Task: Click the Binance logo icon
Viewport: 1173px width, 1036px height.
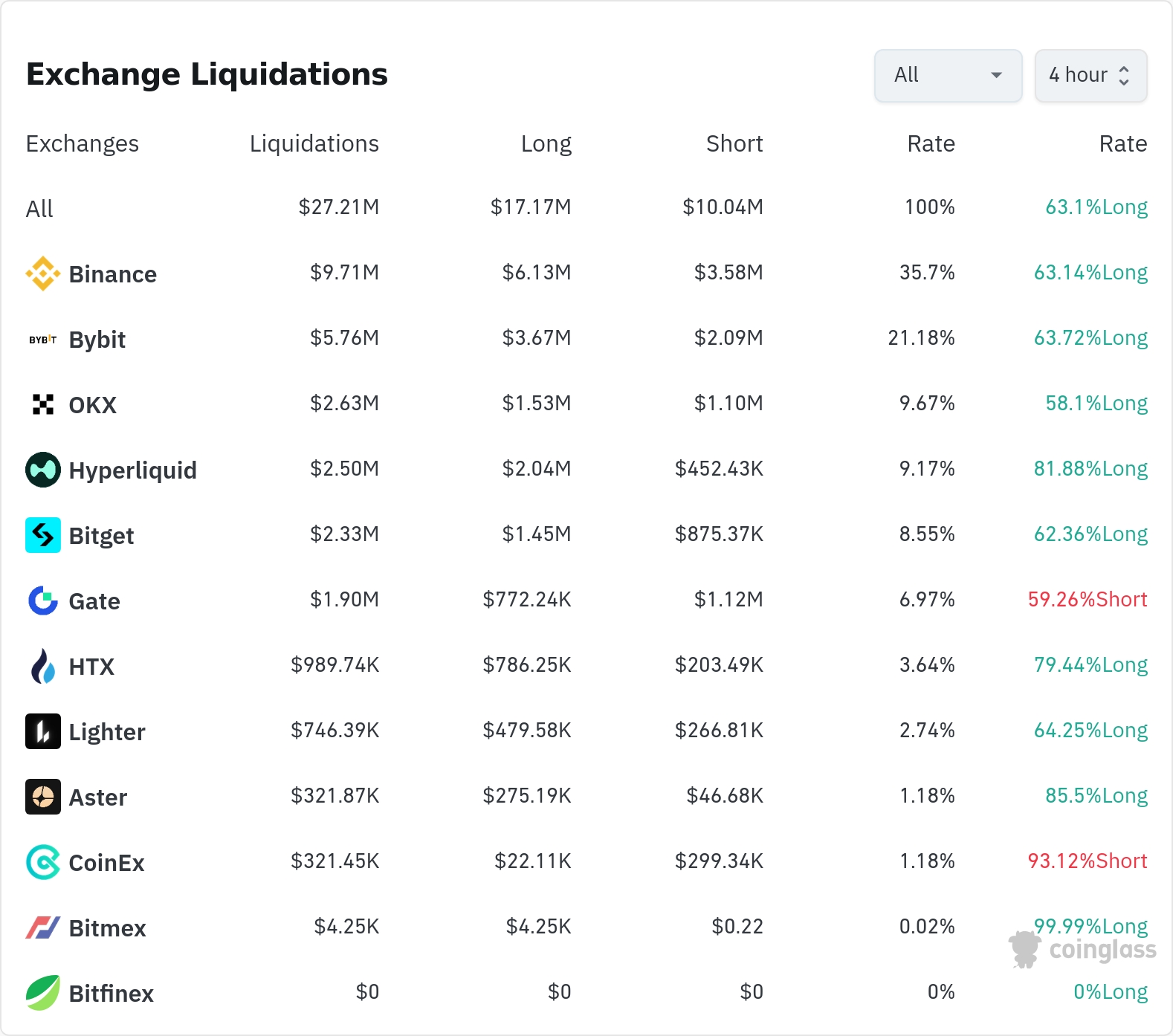Action: [43, 273]
